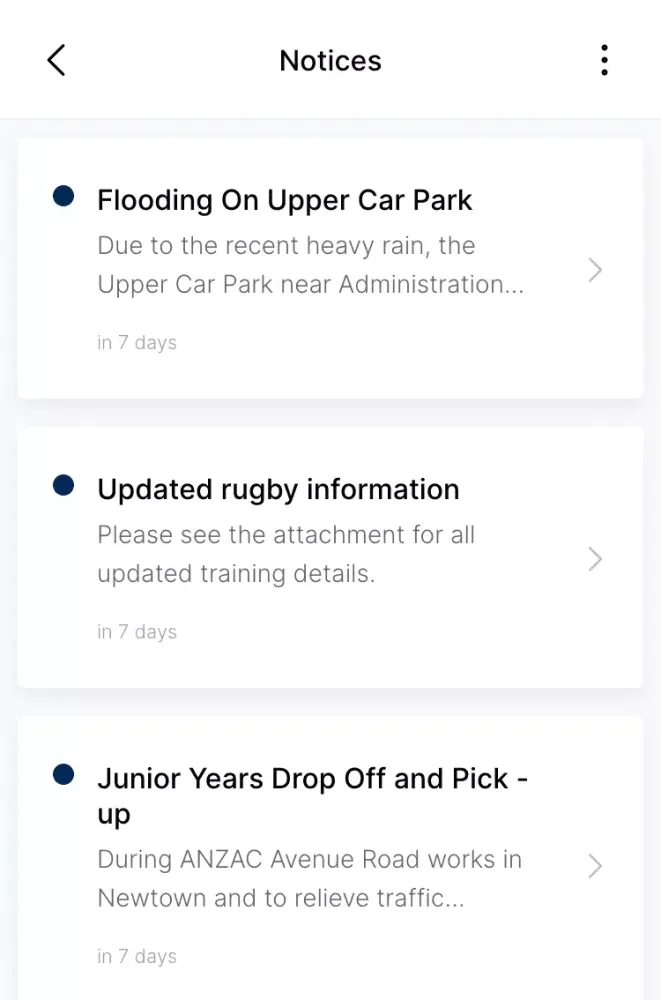Click unread dot beside Flooding On Upper Car Park
Screen dimensions: 661x1000
[x=63, y=197]
